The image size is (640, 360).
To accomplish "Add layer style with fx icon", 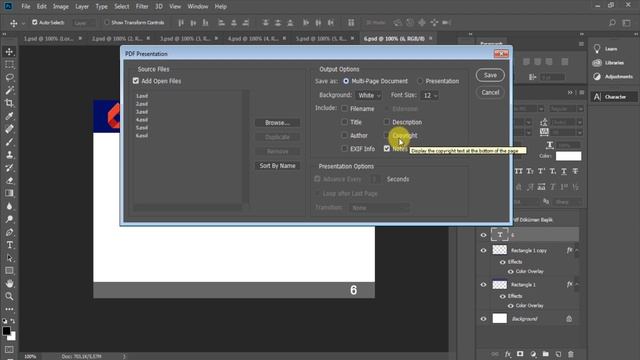I will click(x=507, y=354).
